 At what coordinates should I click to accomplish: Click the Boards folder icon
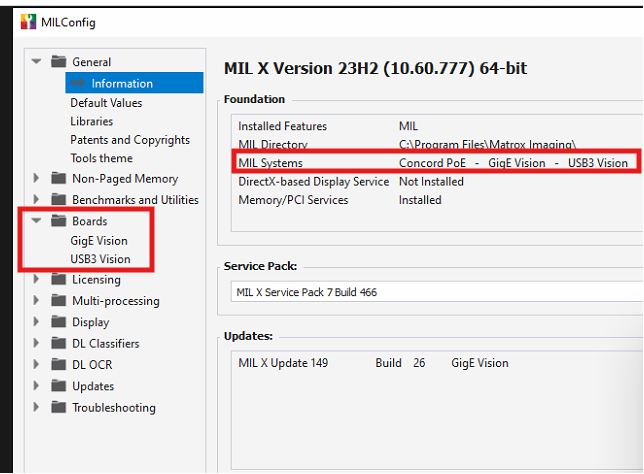click(58, 221)
